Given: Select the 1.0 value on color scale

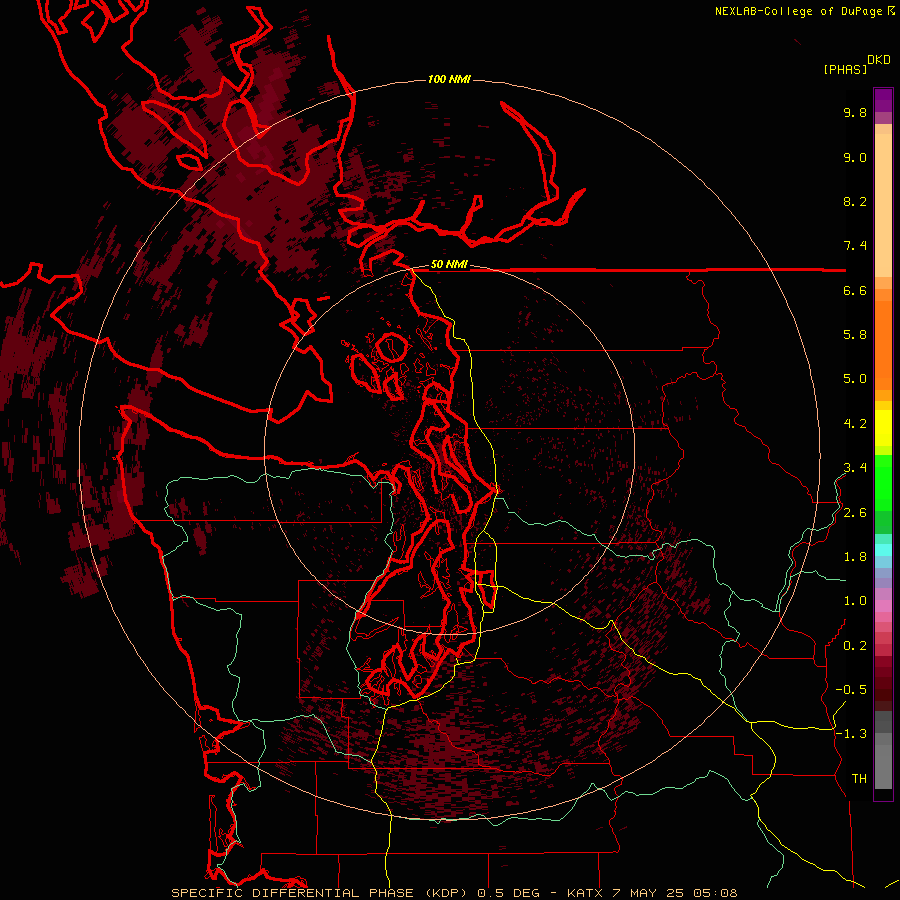Looking at the screenshot, I should [x=855, y=601].
